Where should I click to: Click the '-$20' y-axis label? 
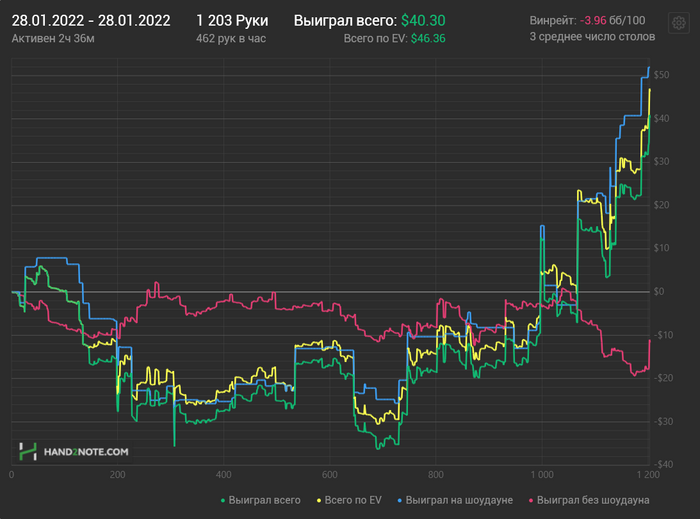coord(662,378)
